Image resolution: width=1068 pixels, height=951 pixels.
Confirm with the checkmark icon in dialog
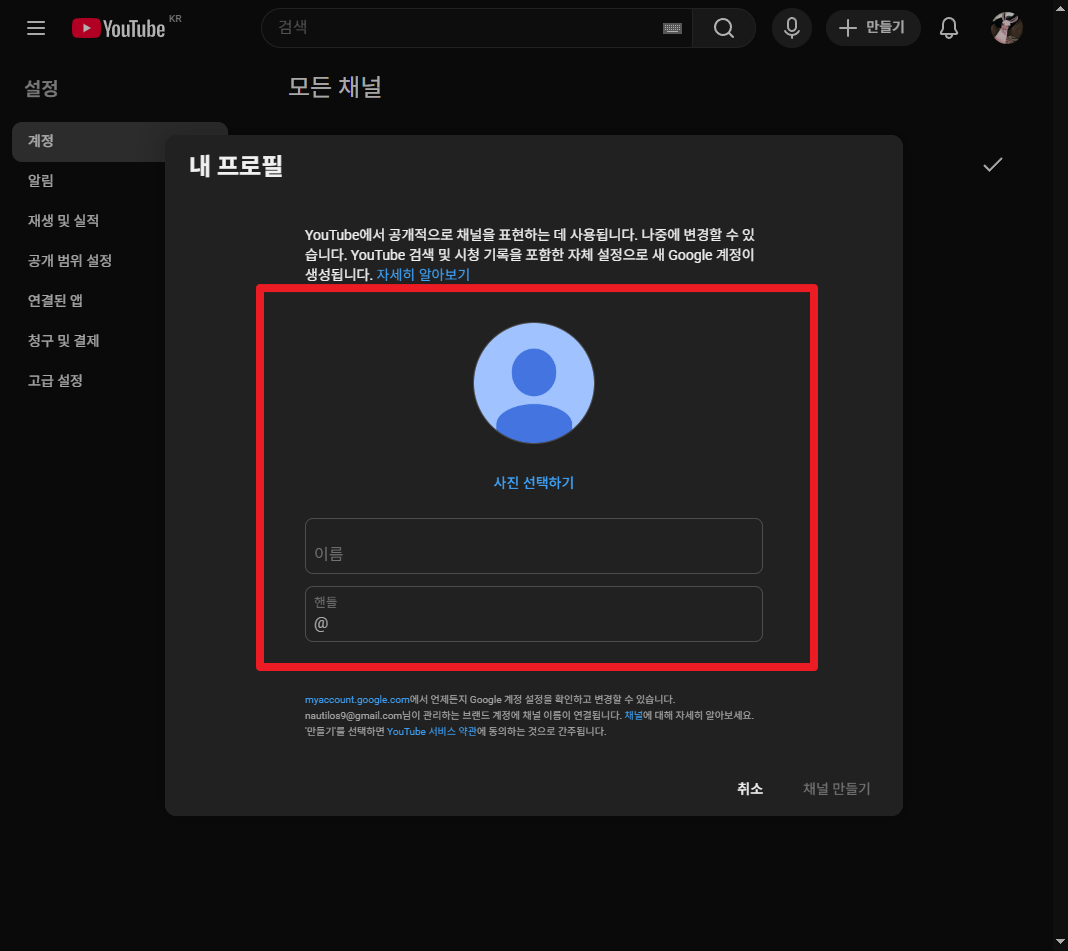pyautogui.click(x=992, y=164)
